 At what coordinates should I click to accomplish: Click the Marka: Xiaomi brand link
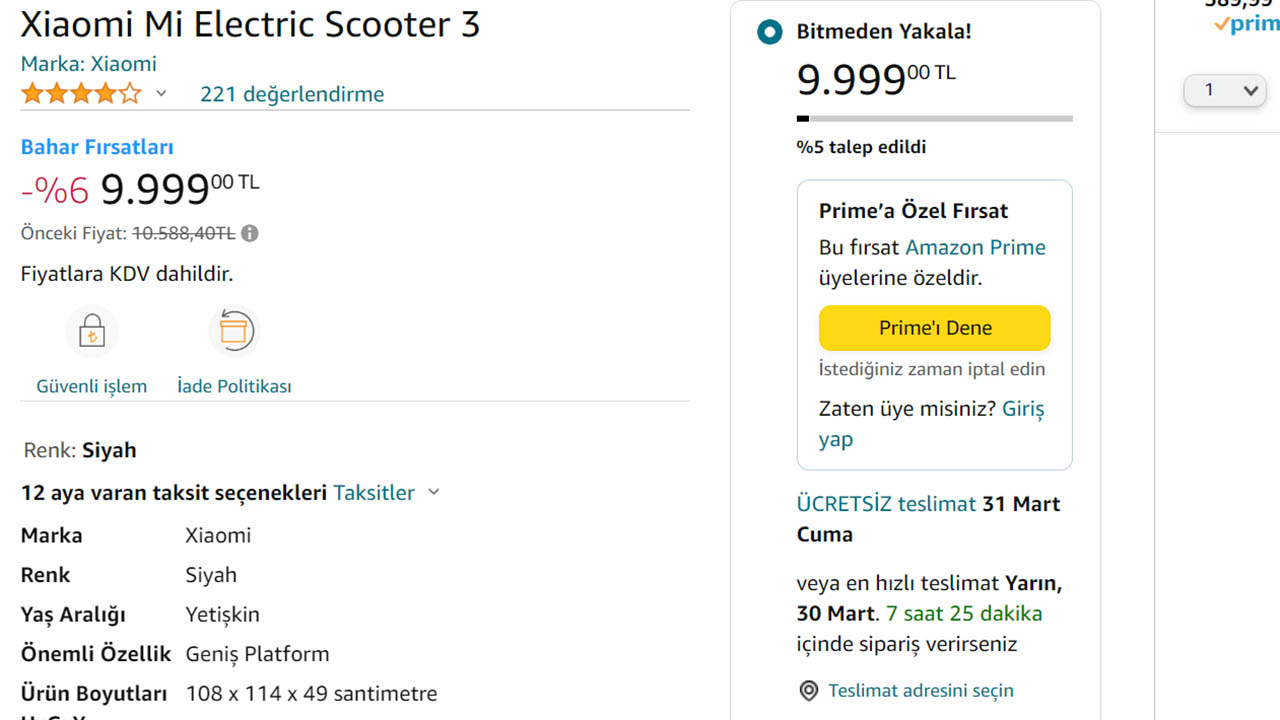[89, 64]
